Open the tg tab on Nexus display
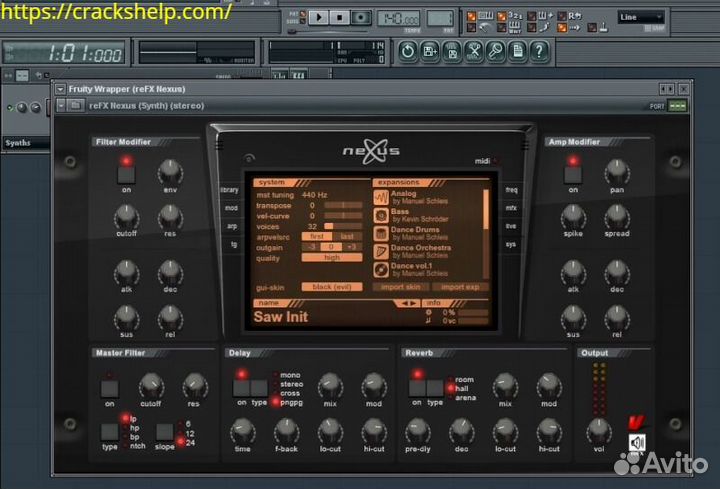The height and width of the screenshot is (489, 720). [234, 245]
